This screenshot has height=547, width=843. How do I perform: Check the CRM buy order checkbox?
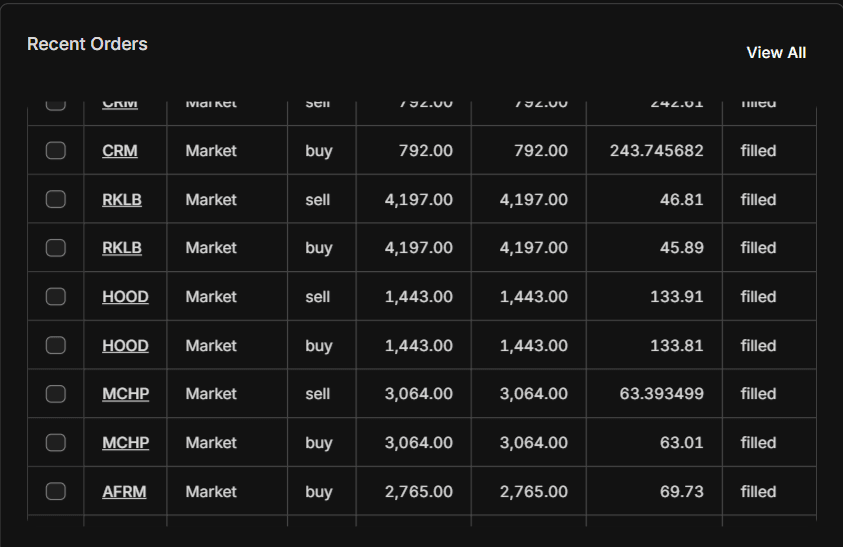(x=56, y=151)
